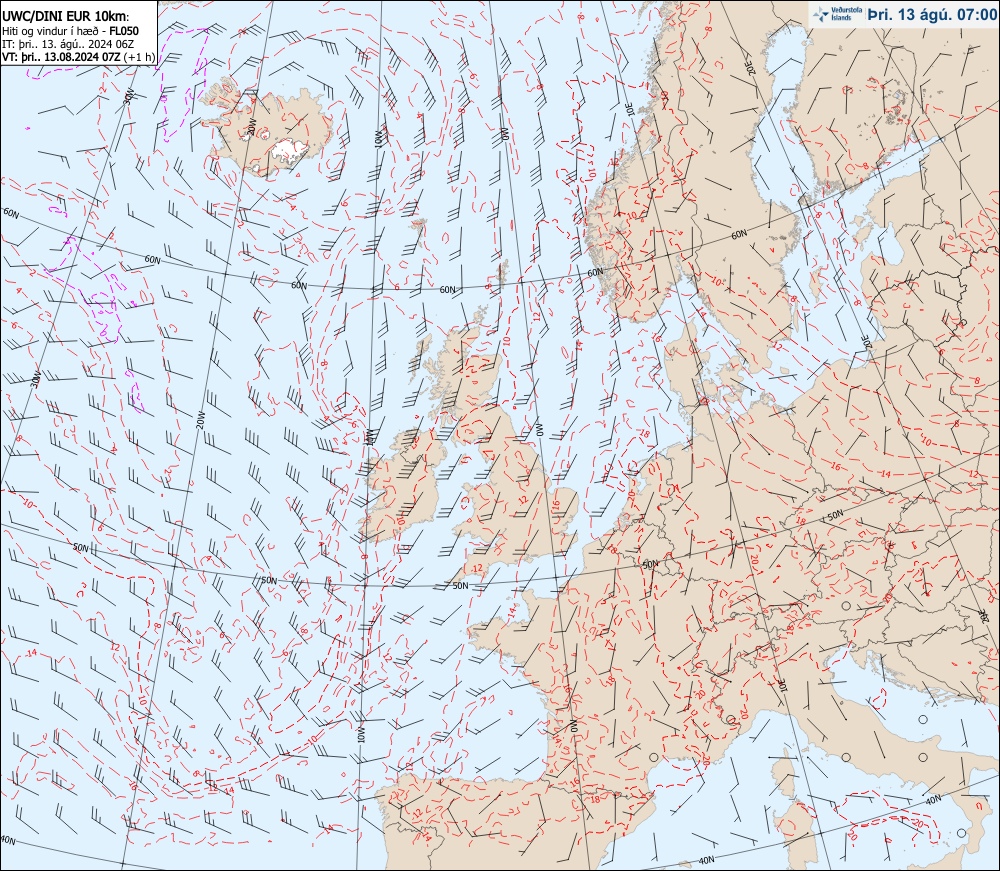Click the '20E' label over northern Sweden
Image resolution: width=1000 pixels, height=871 pixels.
point(750,68)
